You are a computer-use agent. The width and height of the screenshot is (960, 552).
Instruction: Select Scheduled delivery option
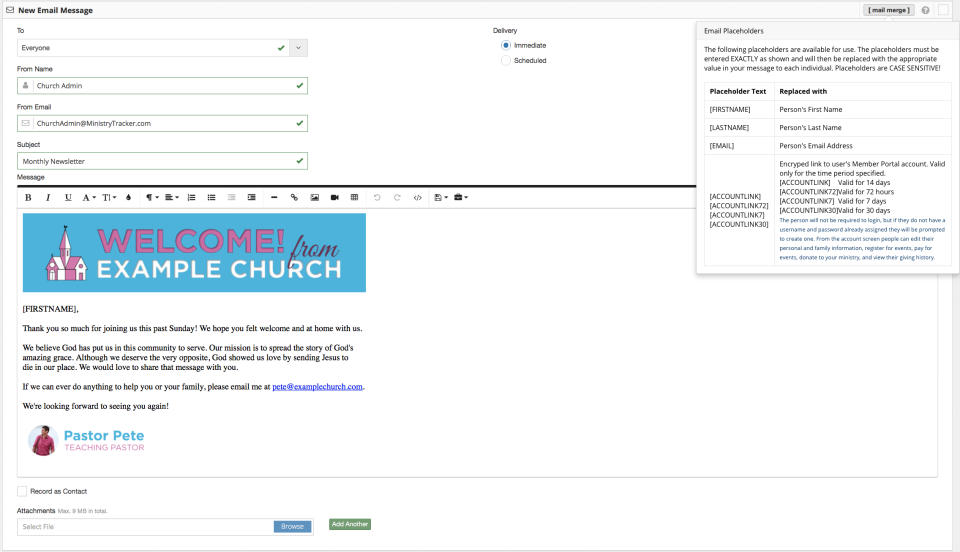click(x=506, y=61)
